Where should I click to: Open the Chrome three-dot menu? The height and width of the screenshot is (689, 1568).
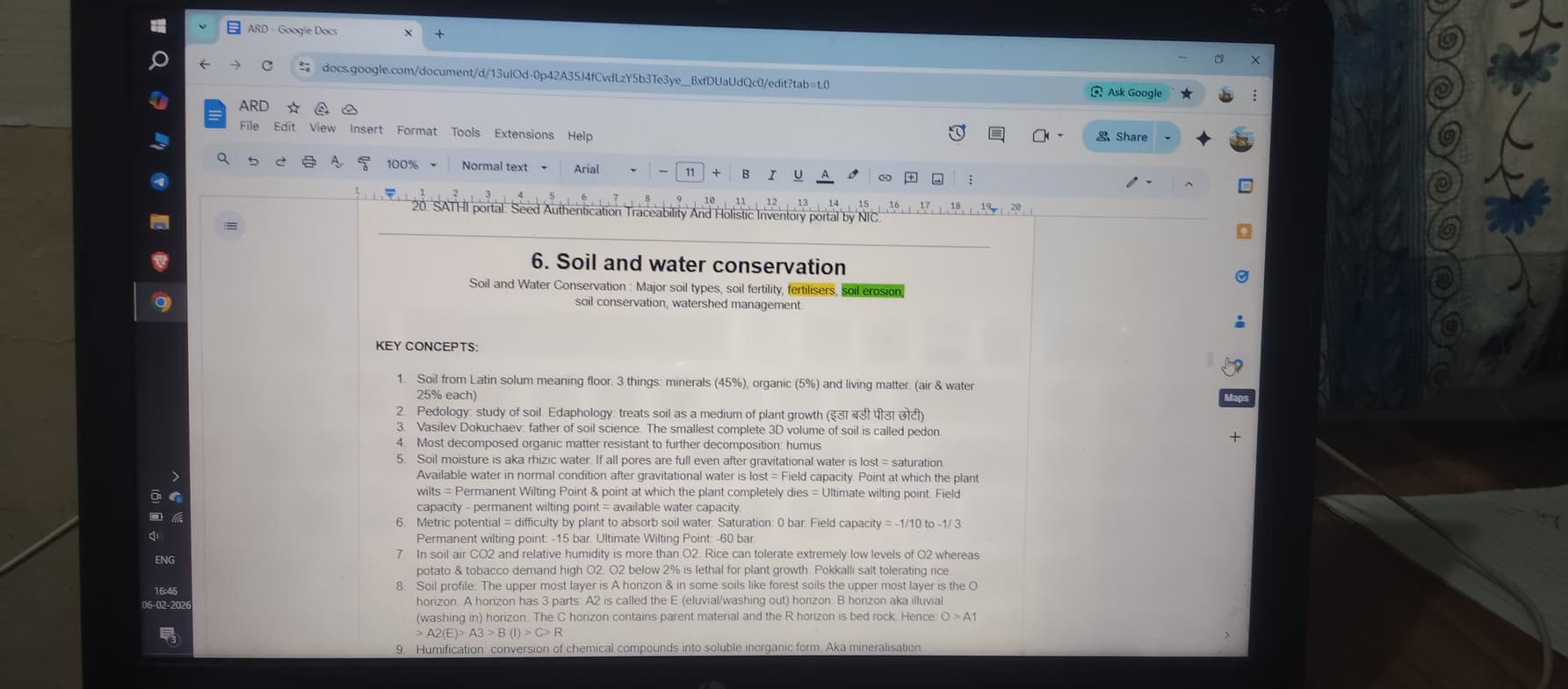click(x=1254, y=95)
